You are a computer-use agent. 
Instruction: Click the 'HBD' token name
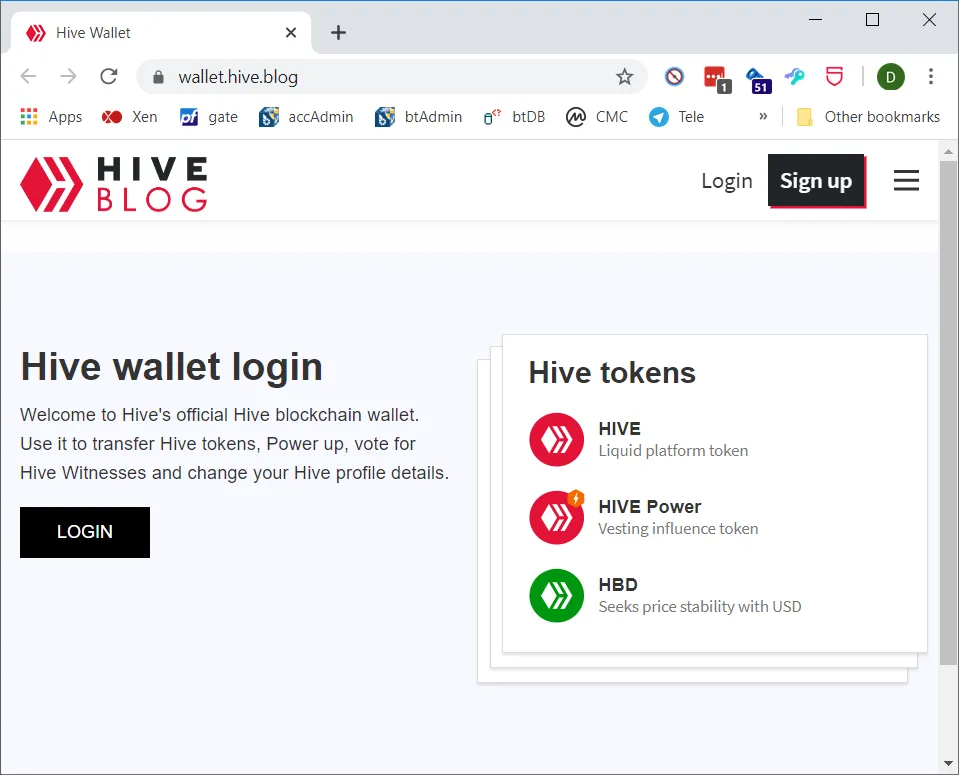(x=618, y=585)
